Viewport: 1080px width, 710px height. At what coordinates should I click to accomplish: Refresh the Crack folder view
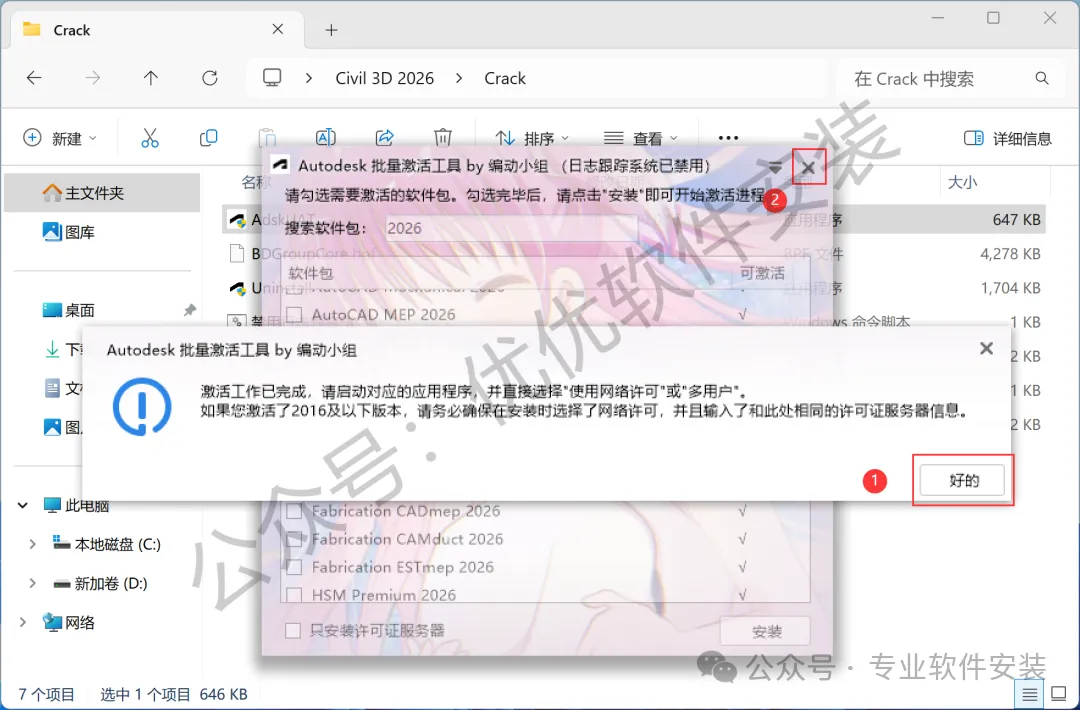tap(210, 78)
